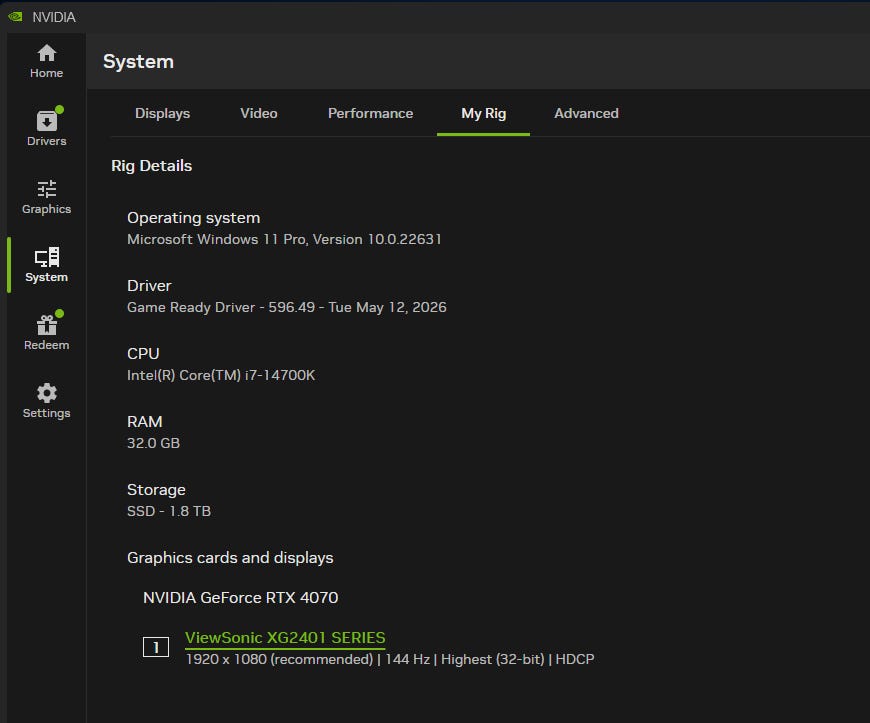
Task: Click the System page title
Action: click(x=139, y=62)
